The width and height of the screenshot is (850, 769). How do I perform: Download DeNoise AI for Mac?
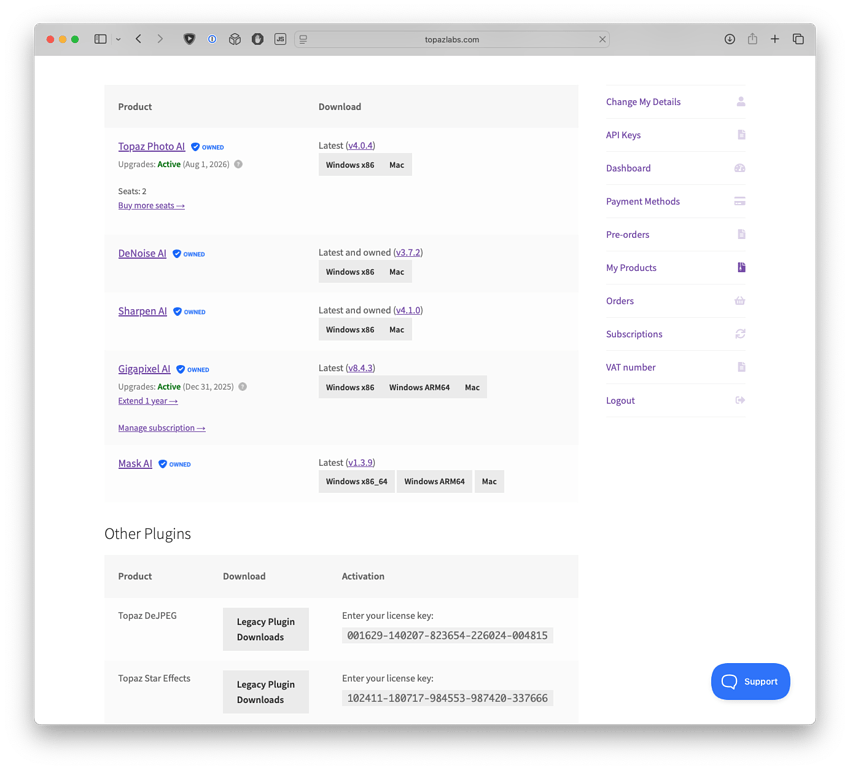[x=397, y=272]
